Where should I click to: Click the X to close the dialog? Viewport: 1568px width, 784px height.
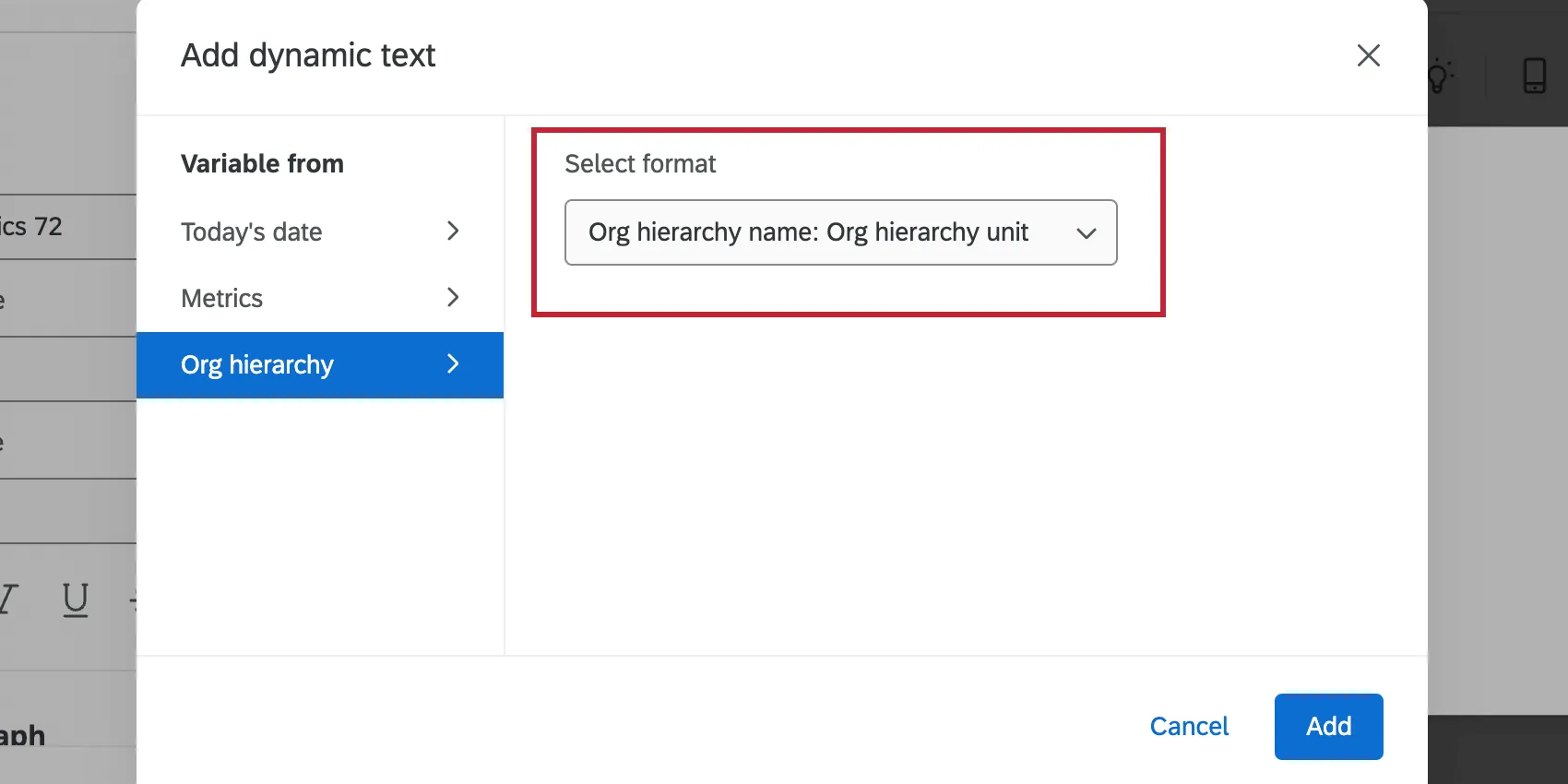[1369, 56]
